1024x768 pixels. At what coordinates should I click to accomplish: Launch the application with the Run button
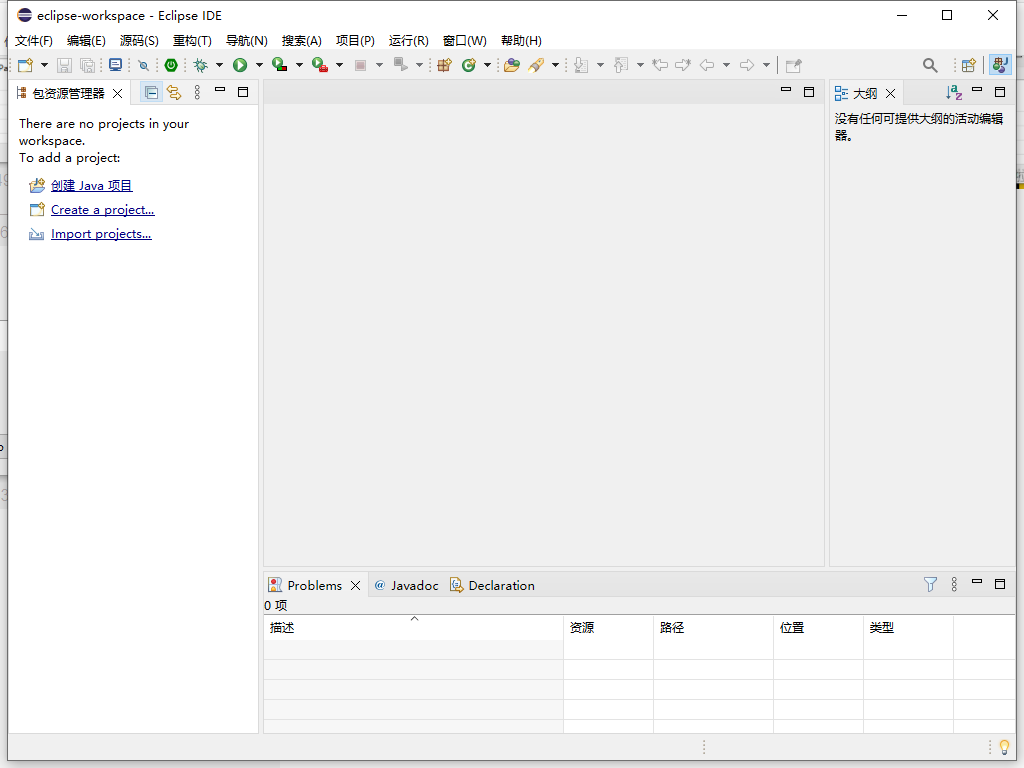[x=241, y=64]
